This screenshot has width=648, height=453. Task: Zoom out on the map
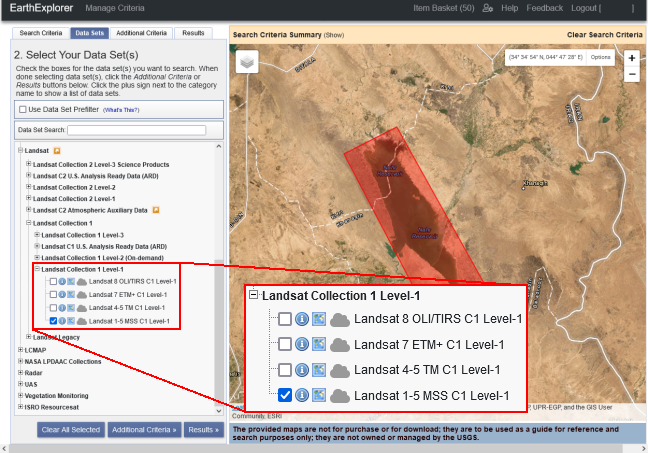coord(631,75)
